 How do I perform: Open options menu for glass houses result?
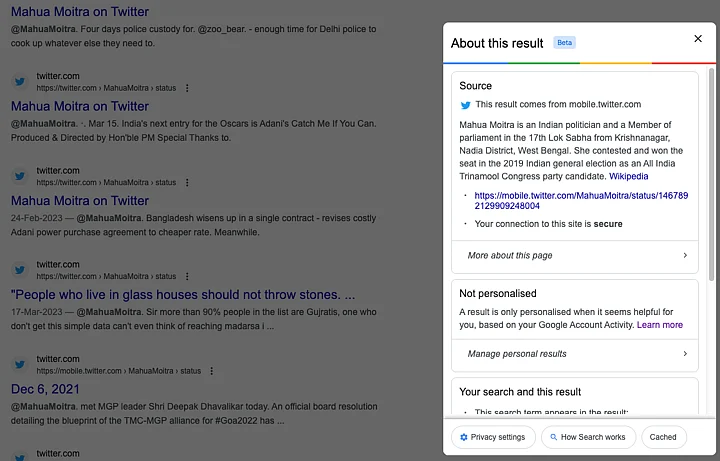[x=187, y=276]
